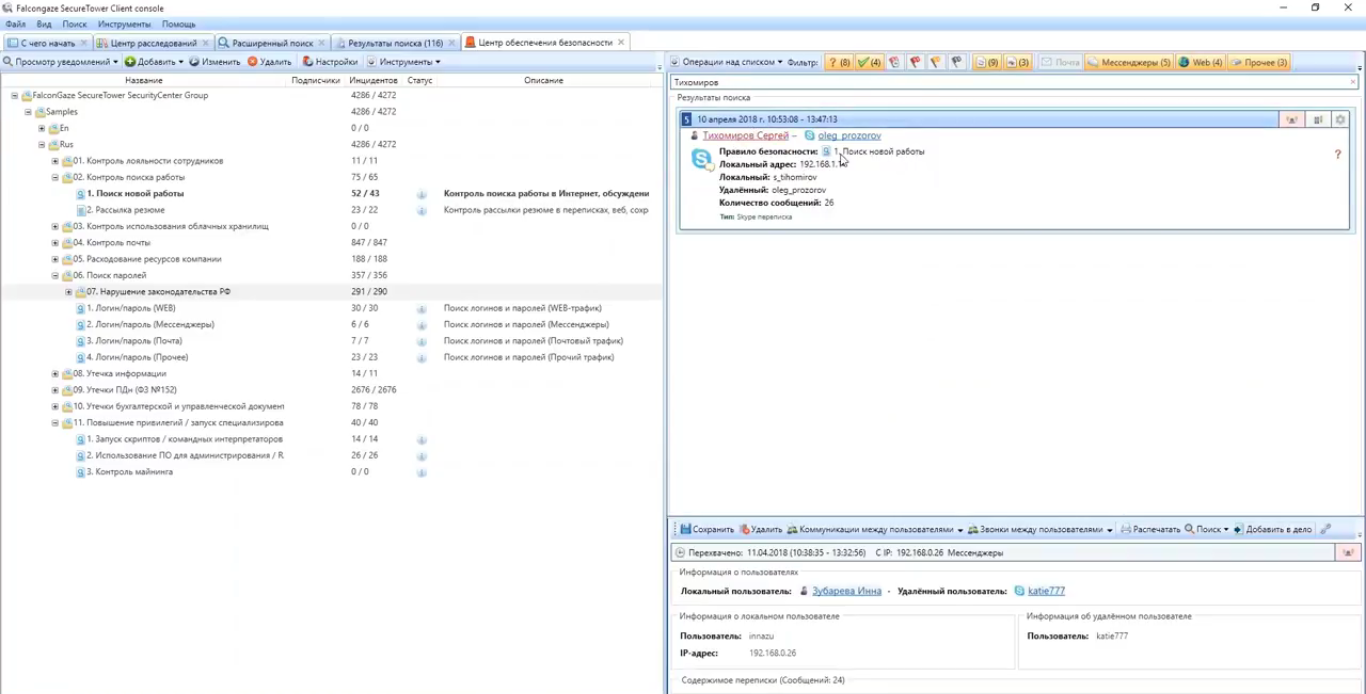The width and height of the screenshot is (1366, 694).
Task: Open the Поиск dropdown in detail toolbar
Action: click(x=1207, y=529)
